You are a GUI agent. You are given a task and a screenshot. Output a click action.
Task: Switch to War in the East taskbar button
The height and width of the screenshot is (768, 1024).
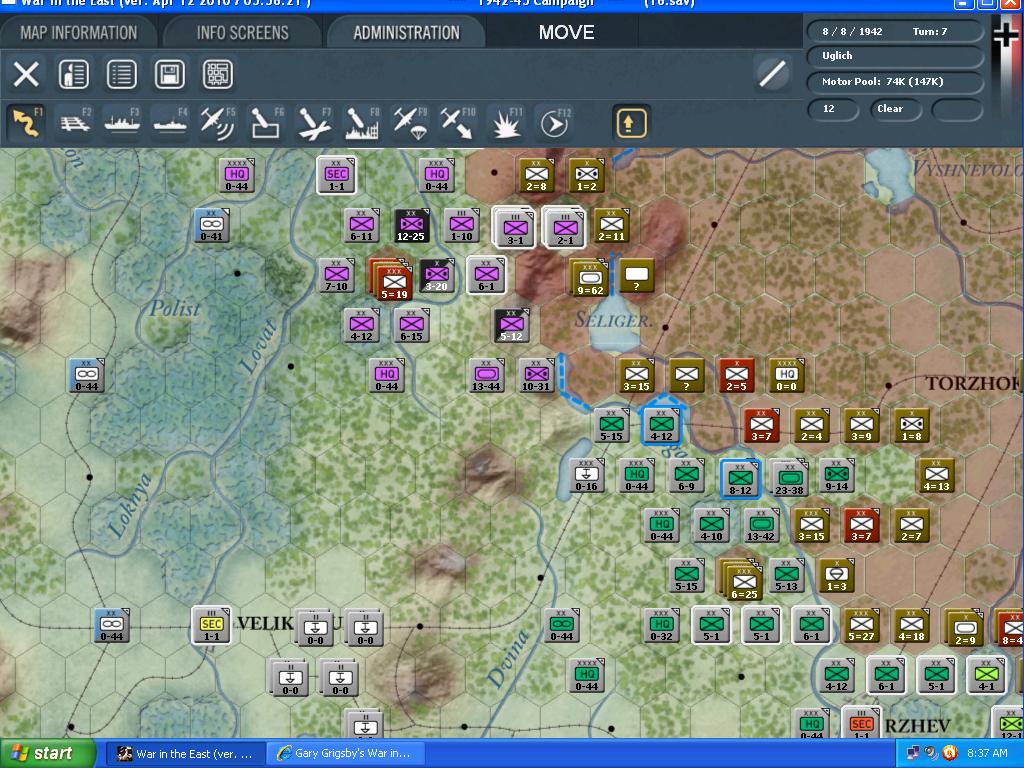184,754
